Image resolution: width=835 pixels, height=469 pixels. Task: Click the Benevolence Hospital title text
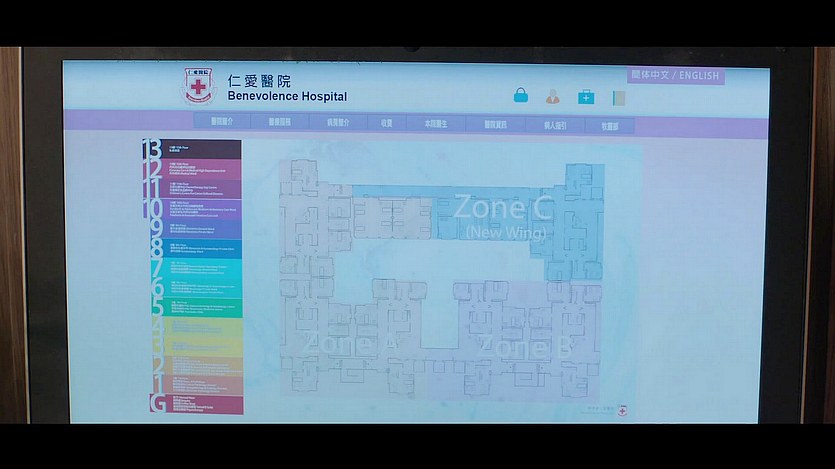287,97
